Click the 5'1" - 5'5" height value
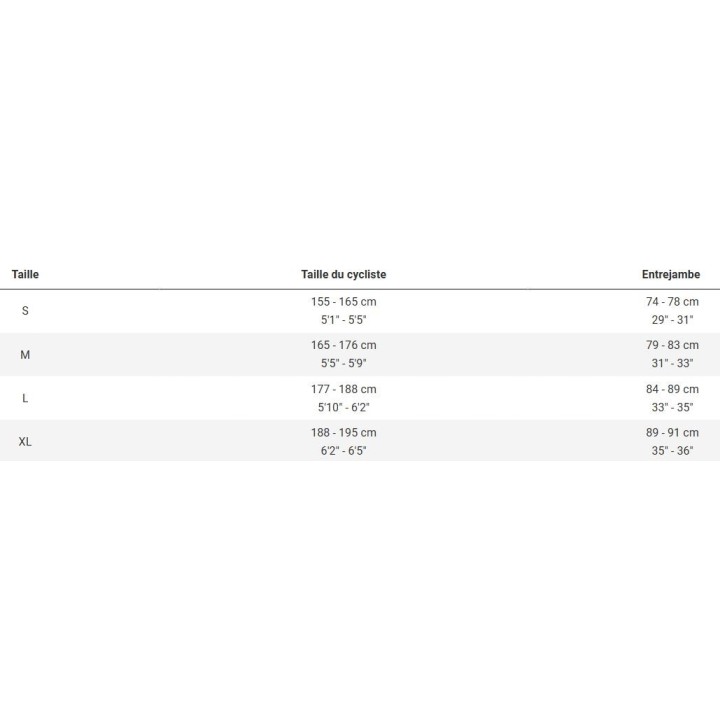The image size is (720, 720). coord(343,320)
